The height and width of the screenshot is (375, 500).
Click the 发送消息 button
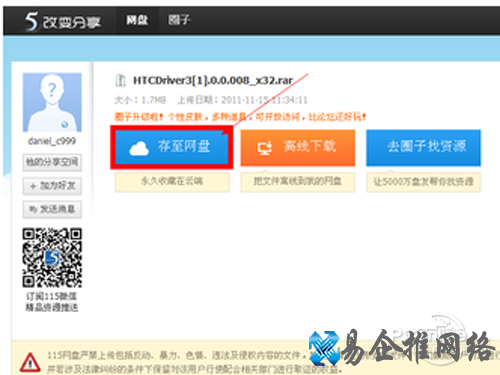pos(52,209)
